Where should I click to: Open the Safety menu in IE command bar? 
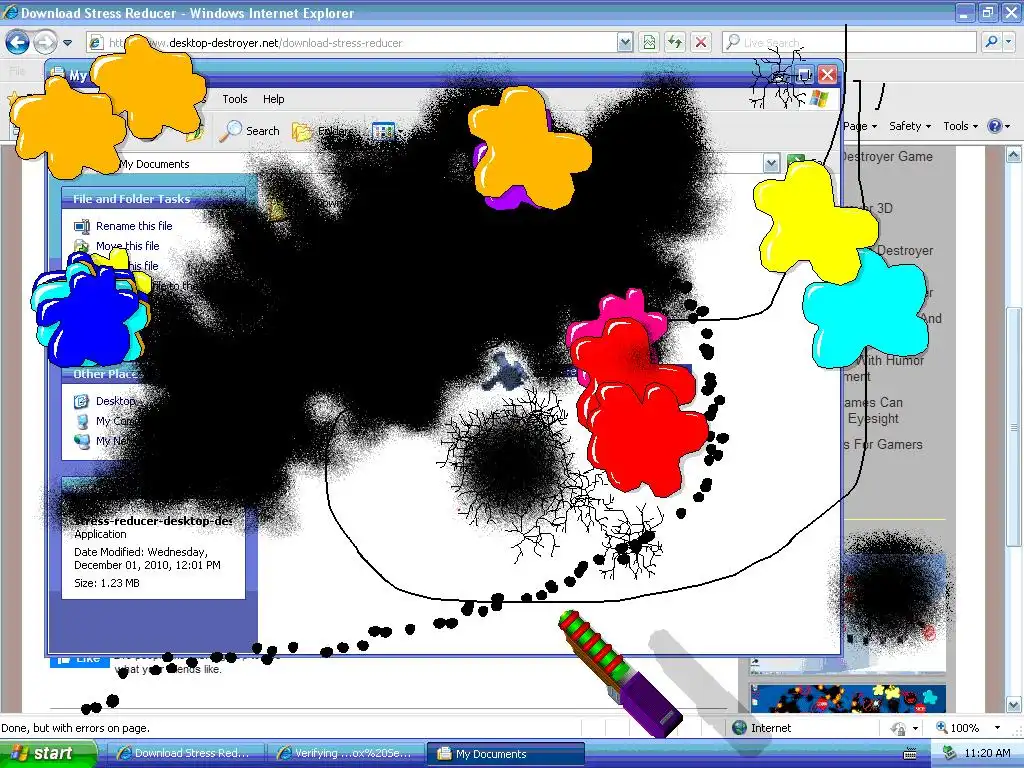tap(910, 126)
